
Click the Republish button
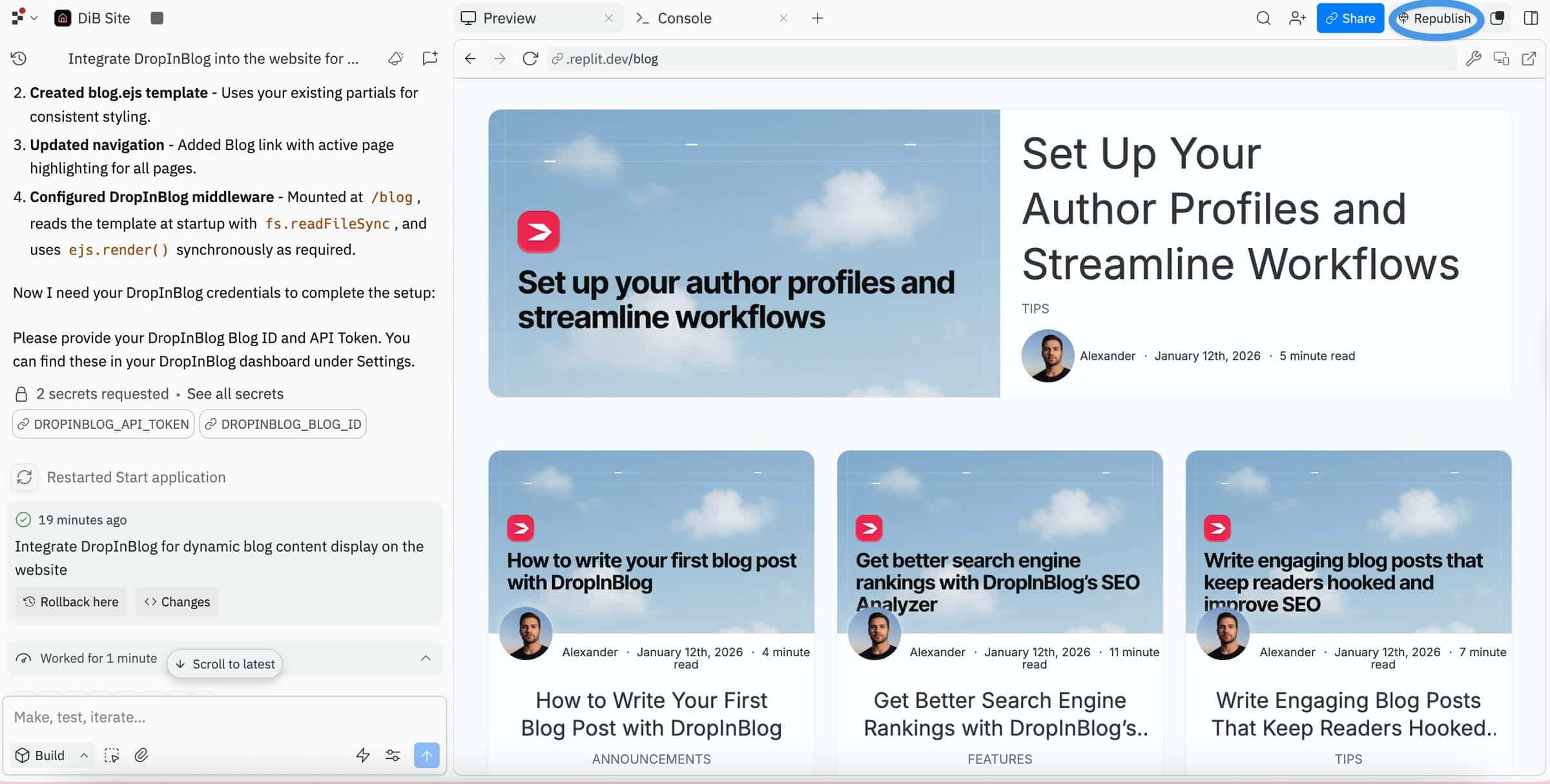click(x=1434, y=18)
